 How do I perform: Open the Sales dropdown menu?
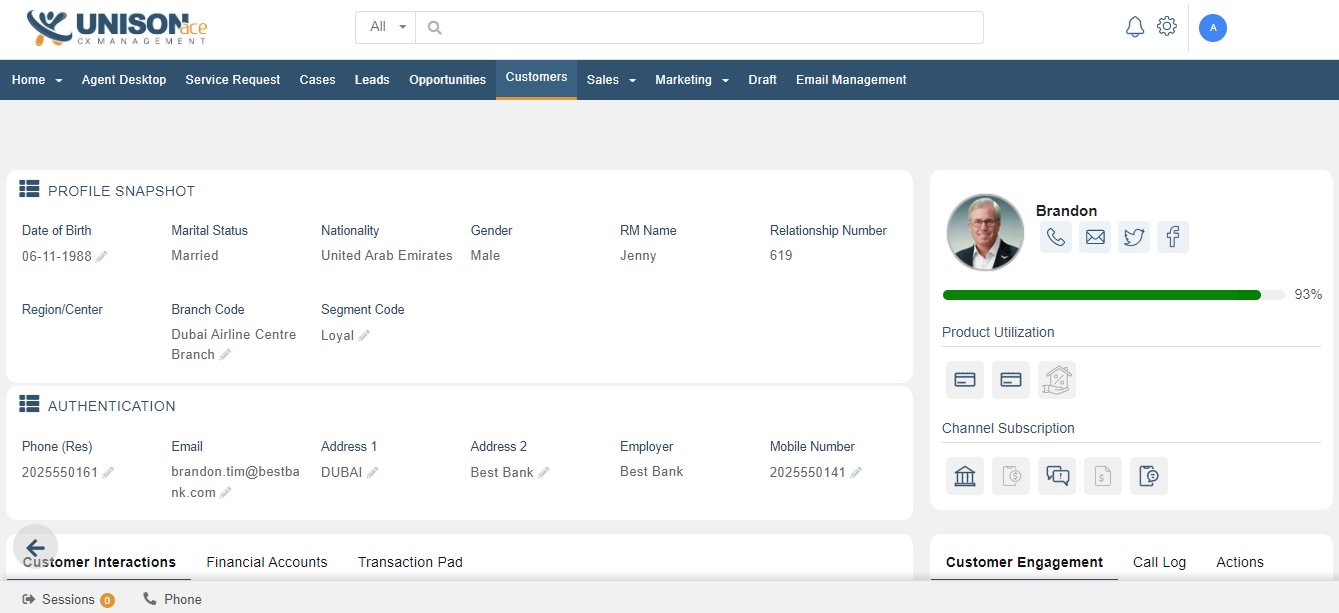(x=610, y=78)
